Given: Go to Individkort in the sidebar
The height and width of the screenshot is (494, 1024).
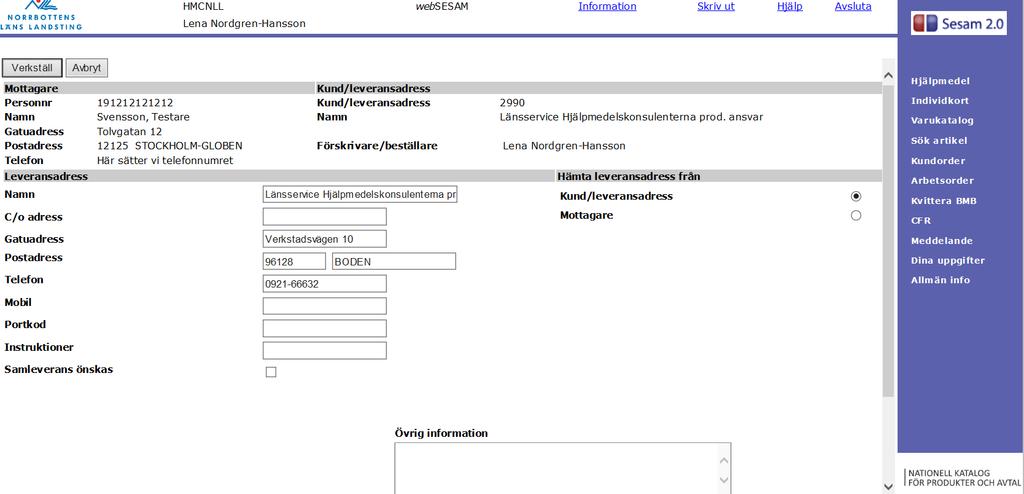Looking at the screenshot, I should click(x=940, y=101).
